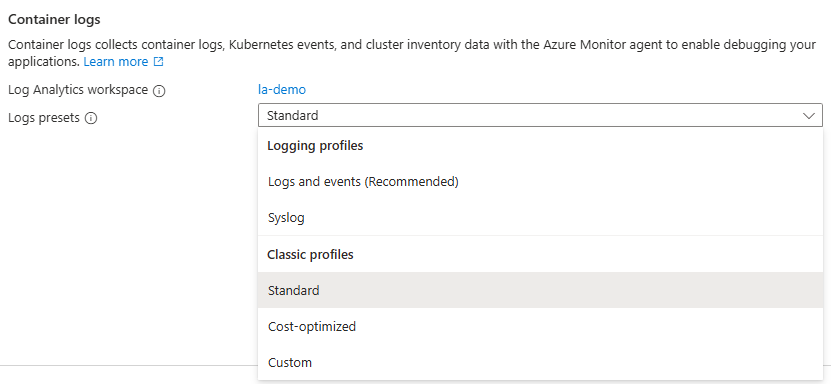The width and height of the screenshot is (831, 384).
Task: Click the Container logs description paragraph
Action: 412,53
